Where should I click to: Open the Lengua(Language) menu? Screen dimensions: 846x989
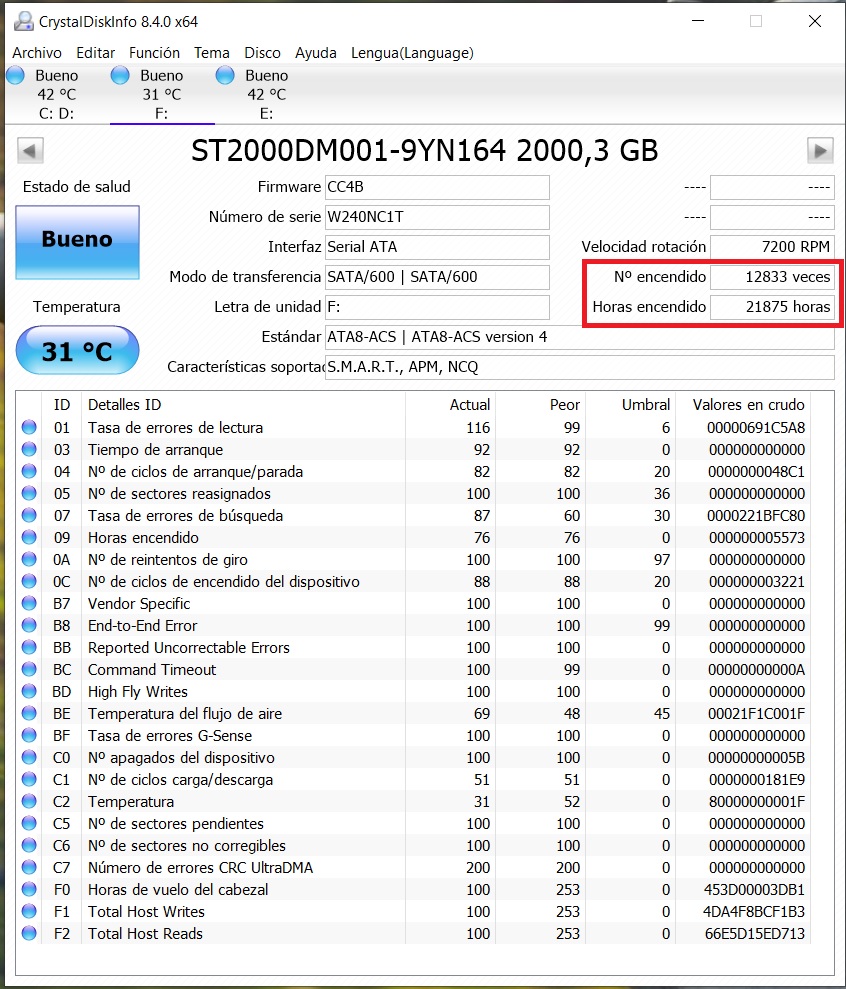point(413,53)
